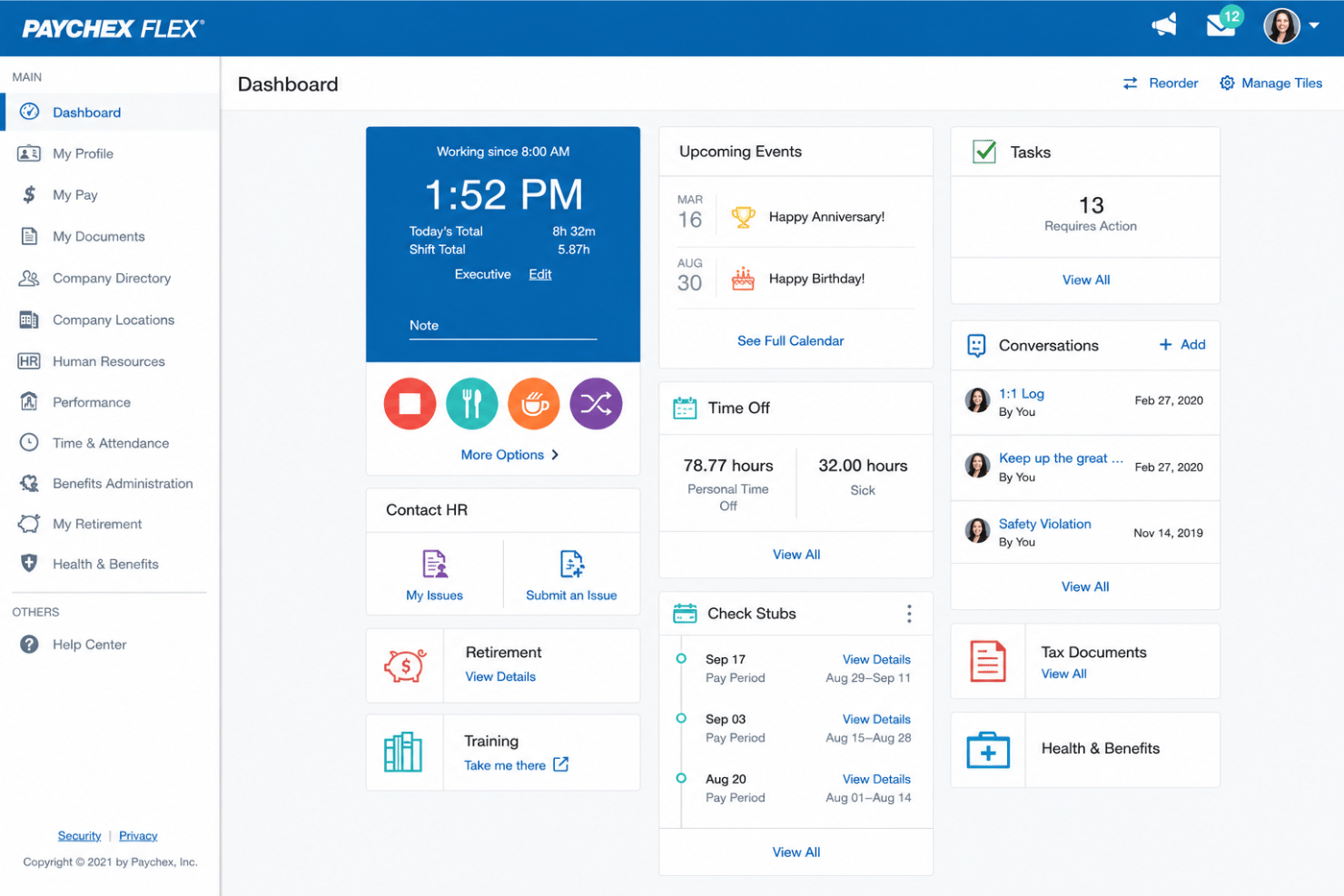View Details for Sep 17 check stub
The height and width of the screenshot is (896, 1344).
pos(876,660)
